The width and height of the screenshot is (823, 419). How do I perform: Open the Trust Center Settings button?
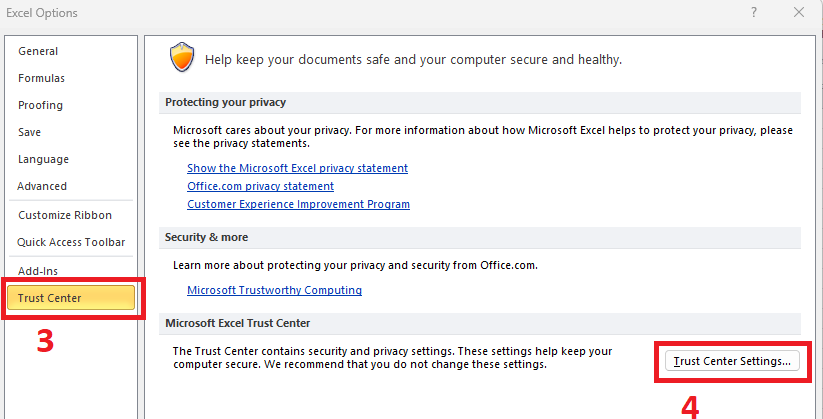click(x=732, y=361)
